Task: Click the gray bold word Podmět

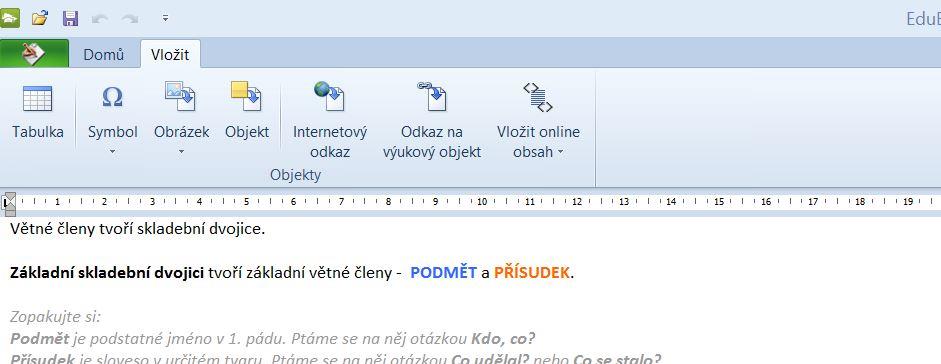Action: click(x=40, y=339)
